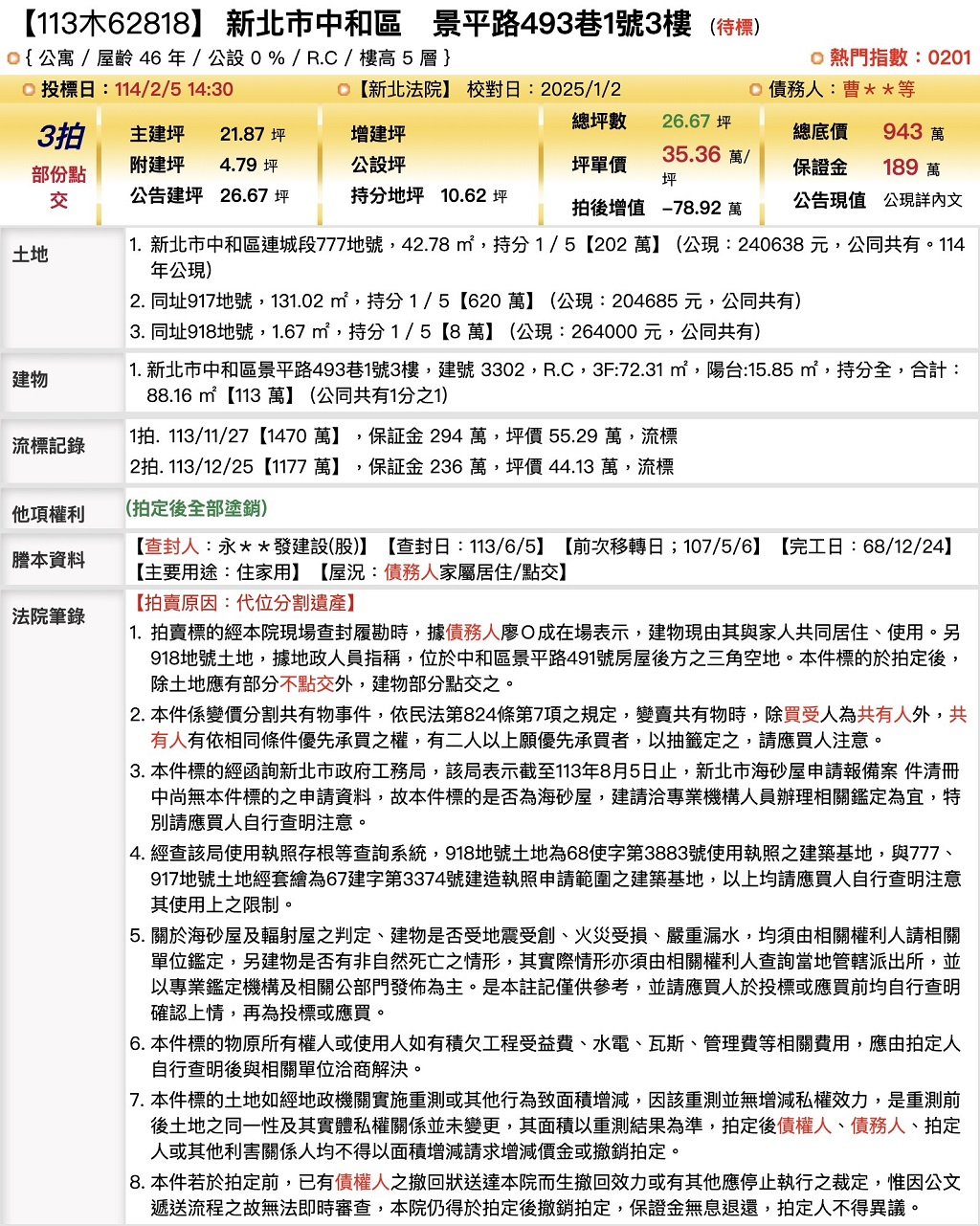The image size is (980, 1226).
Task: Click the 公現詳內文 text next to 公告現值
Action: coord(923,200)
